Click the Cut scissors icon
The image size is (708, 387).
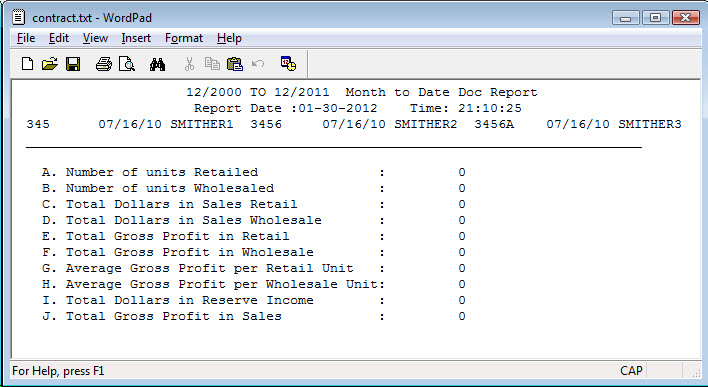(189, 64)
